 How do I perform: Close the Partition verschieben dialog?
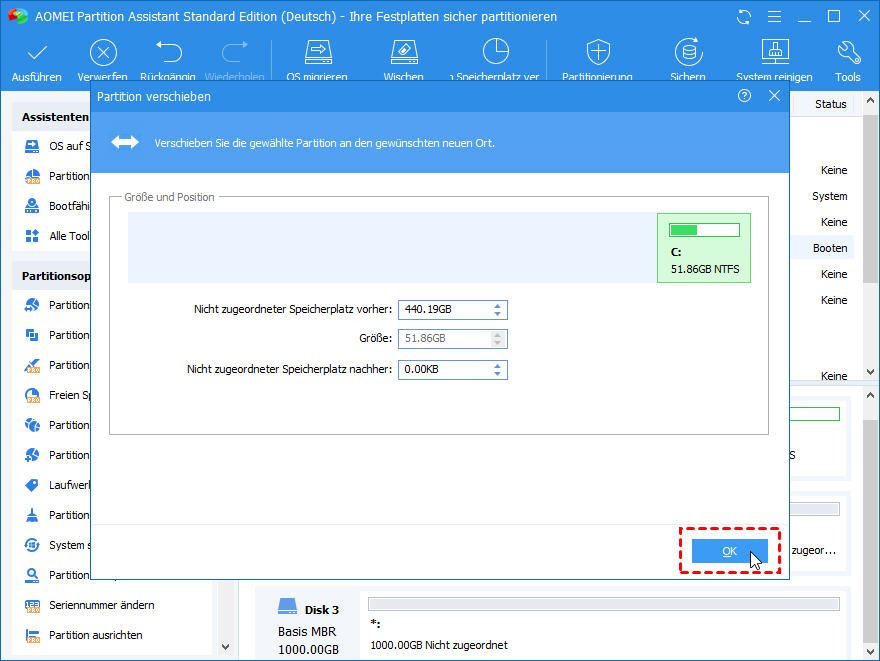pyautogui.click(x=774, y=96)
